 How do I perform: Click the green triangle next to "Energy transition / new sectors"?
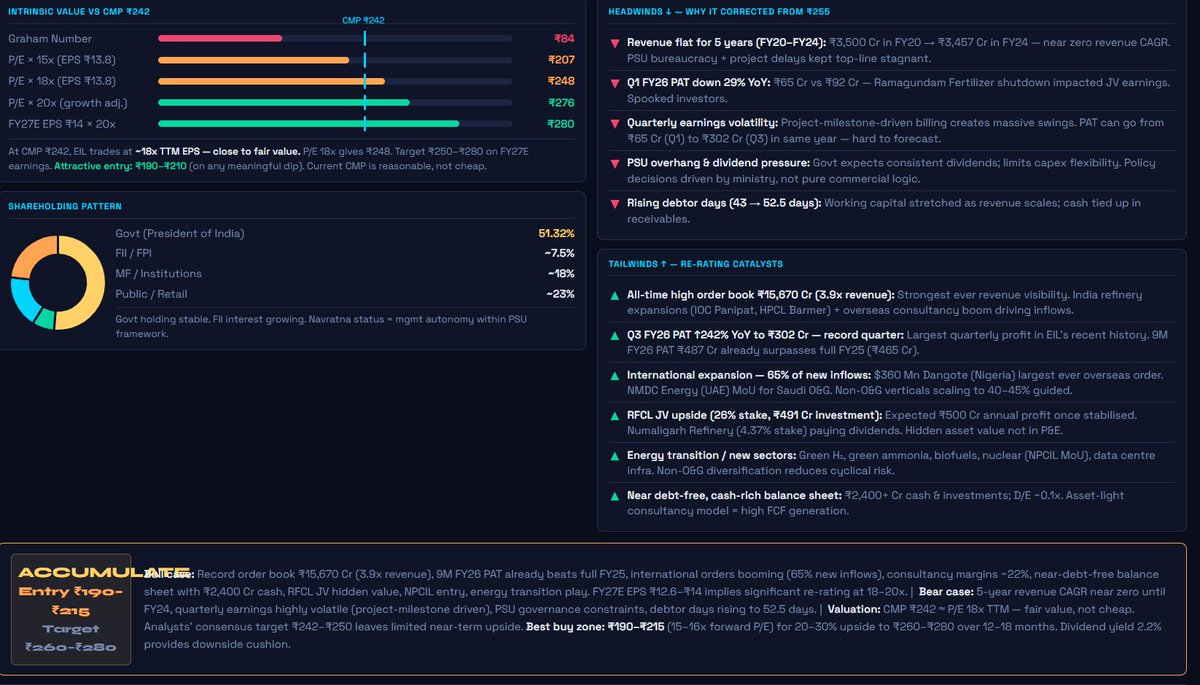(x=613, y=455)
